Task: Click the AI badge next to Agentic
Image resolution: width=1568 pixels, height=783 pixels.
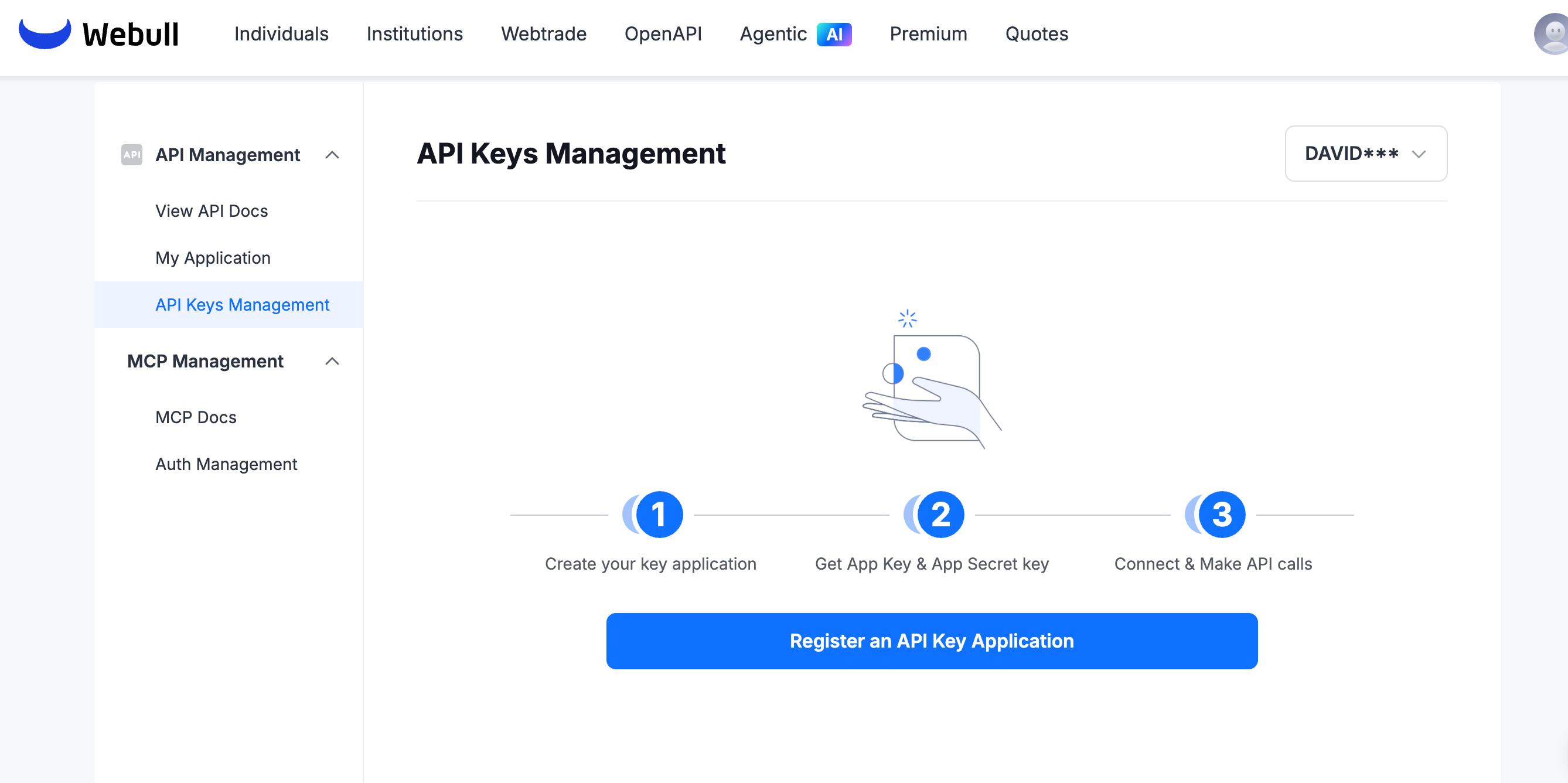Action: 834,34
